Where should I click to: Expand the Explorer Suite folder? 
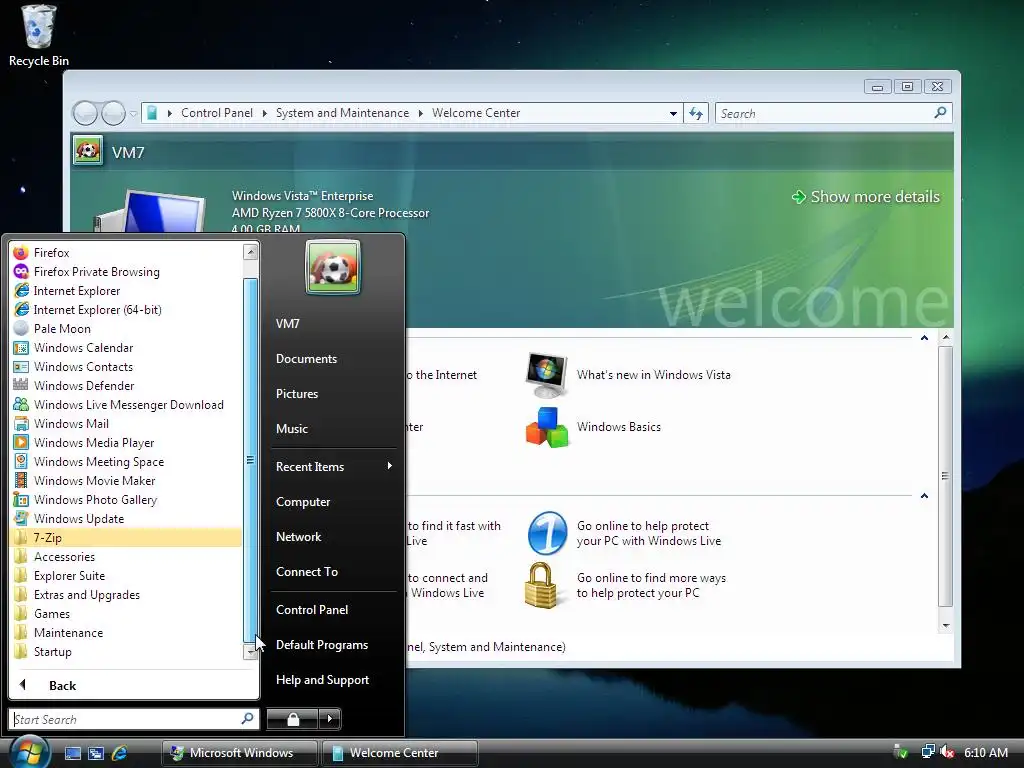click(x=126, y=575)
